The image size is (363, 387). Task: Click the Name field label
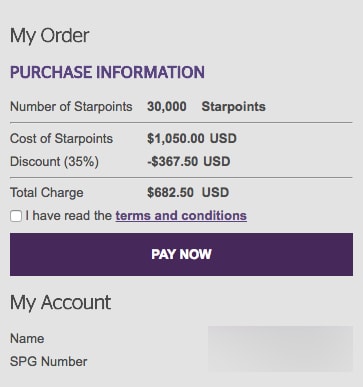(27, 339)
